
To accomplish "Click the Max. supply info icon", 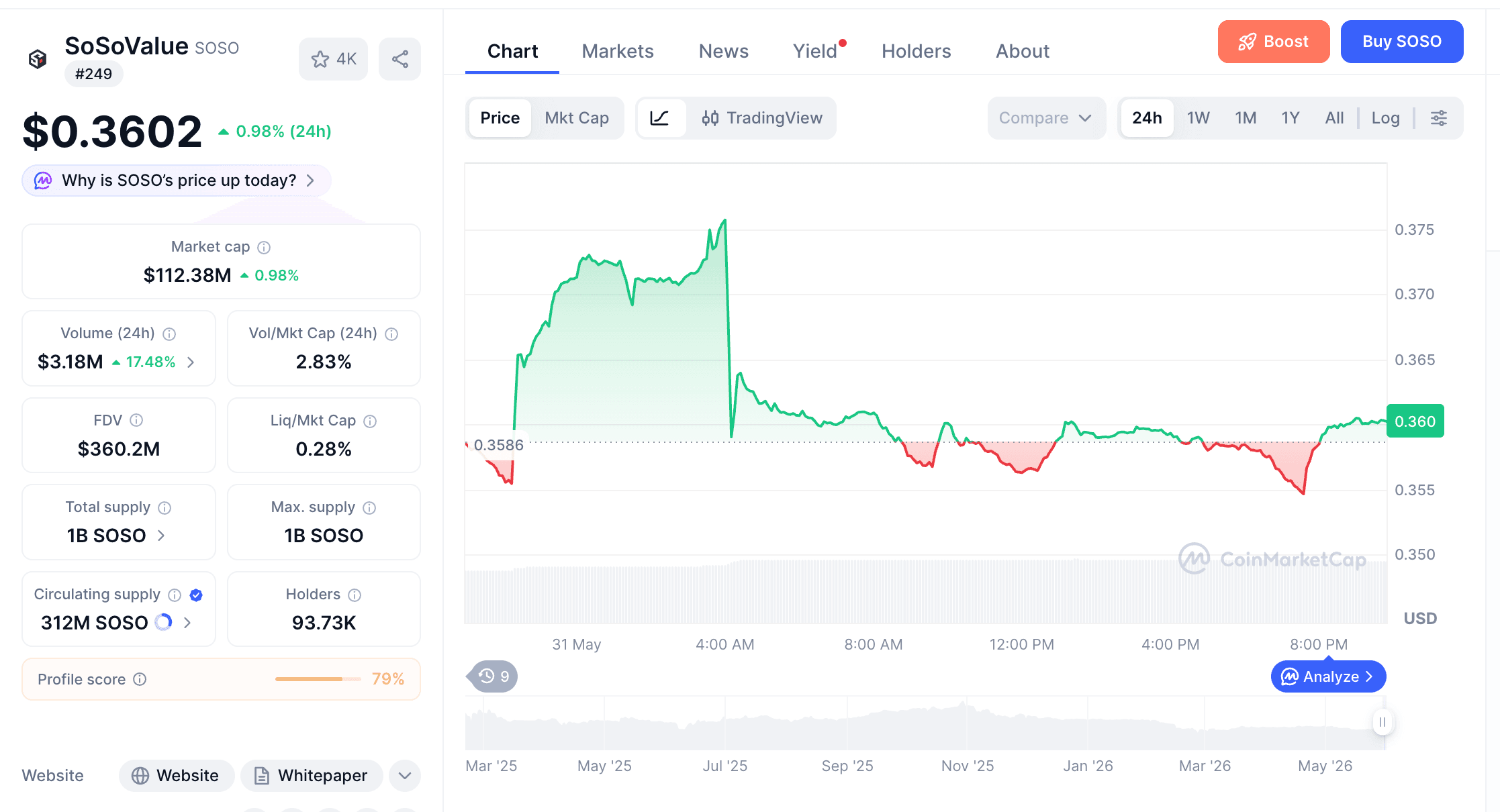I will click(369, 508).
